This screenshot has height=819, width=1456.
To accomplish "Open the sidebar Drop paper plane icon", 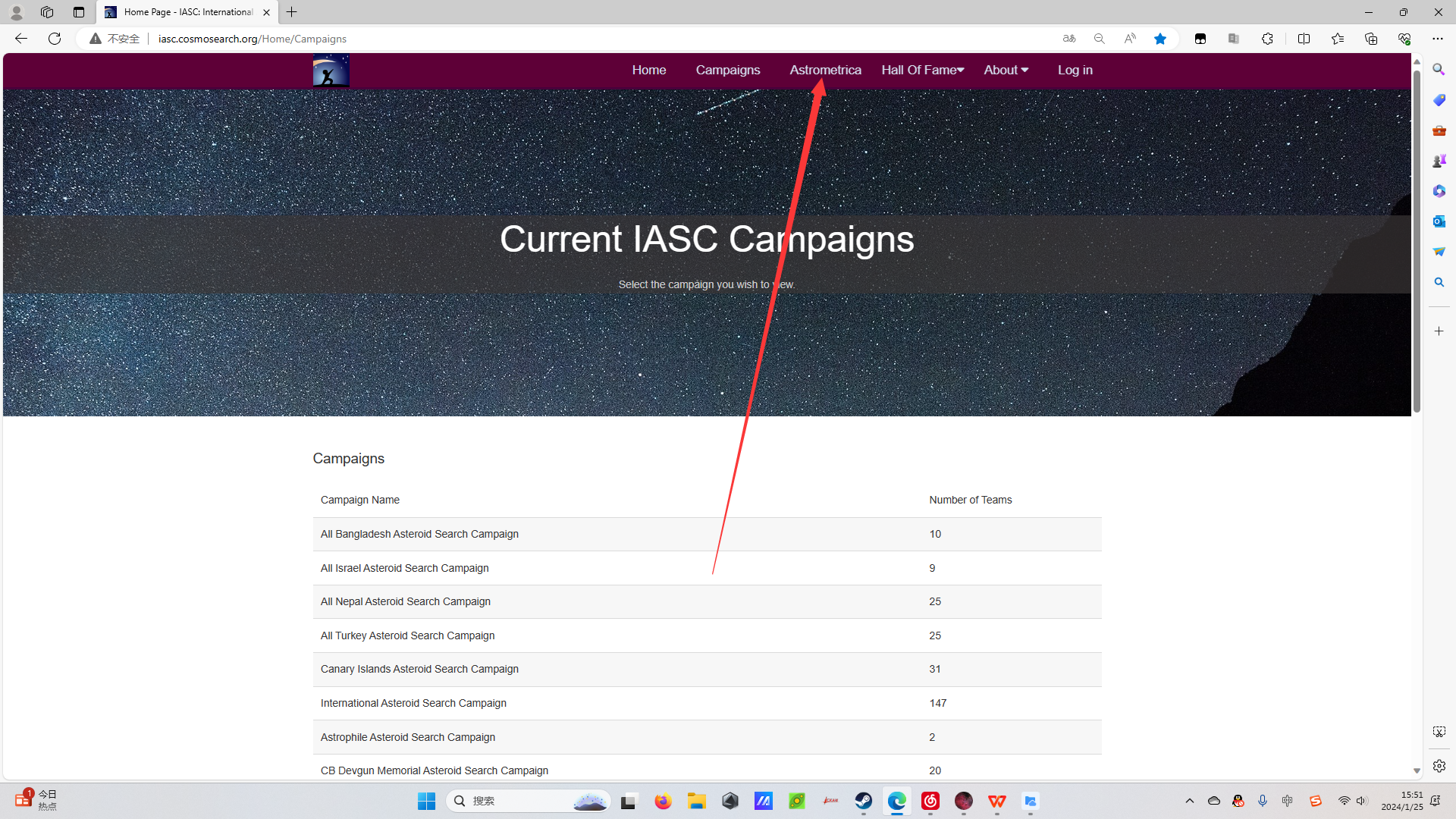I will (1439, 252).
